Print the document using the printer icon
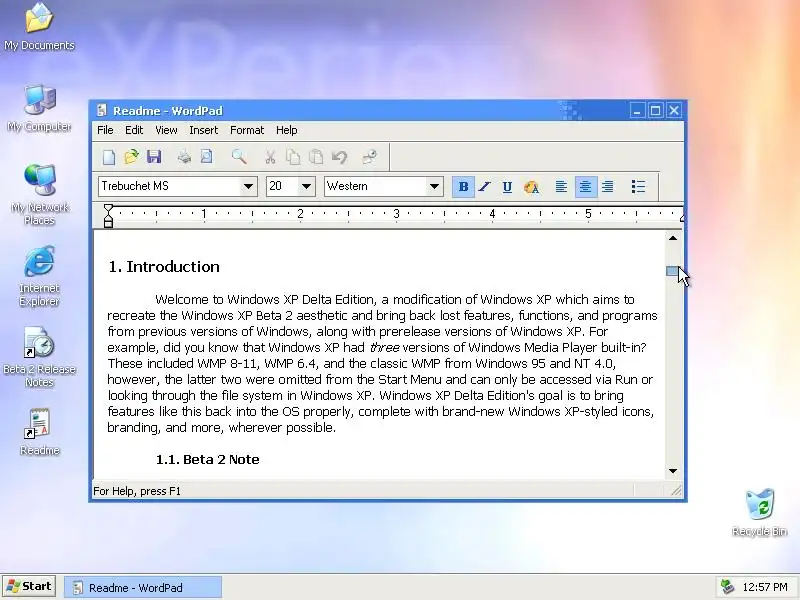800x600 pixels. [x=184, y=157]
